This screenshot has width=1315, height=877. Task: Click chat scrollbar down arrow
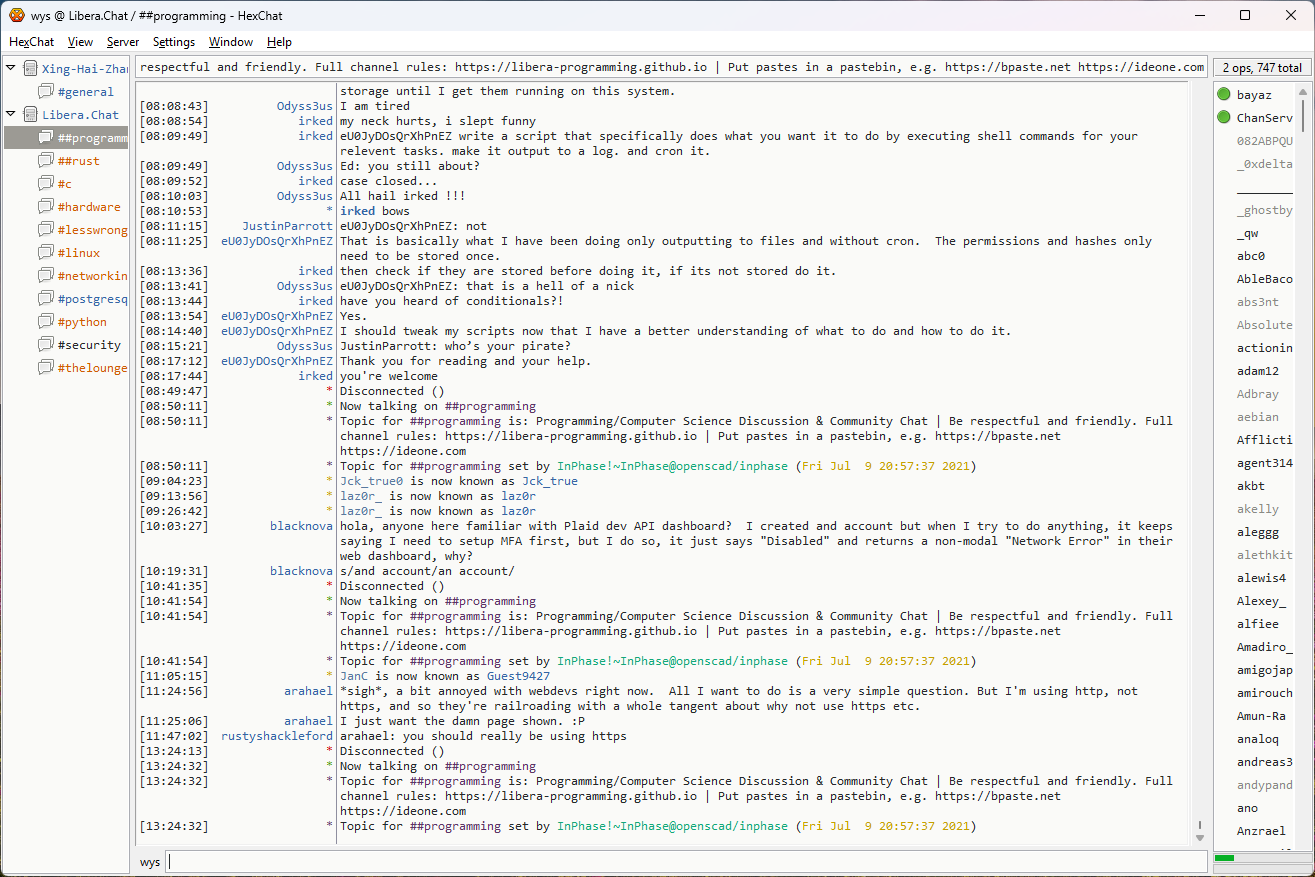pyautogui.click(x=1200, y=837)
